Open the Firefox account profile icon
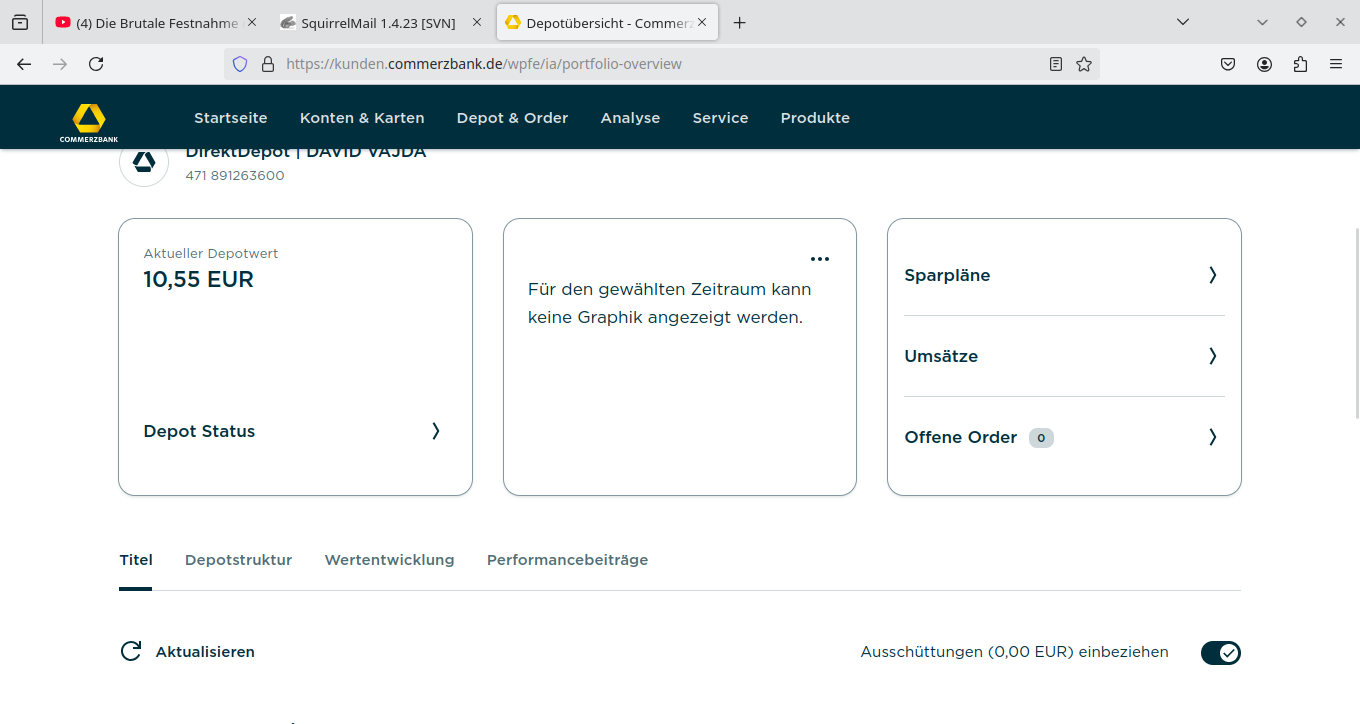 [x=1265, y=64]
